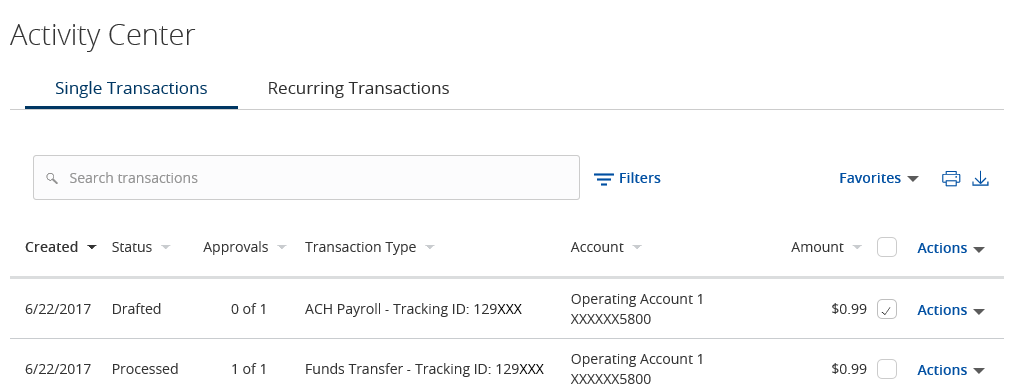Image resolution: width=1010 pixels, height=391 pixels.
Task: Sort by Transaction Type column arrow
Action: coord(430,247)
